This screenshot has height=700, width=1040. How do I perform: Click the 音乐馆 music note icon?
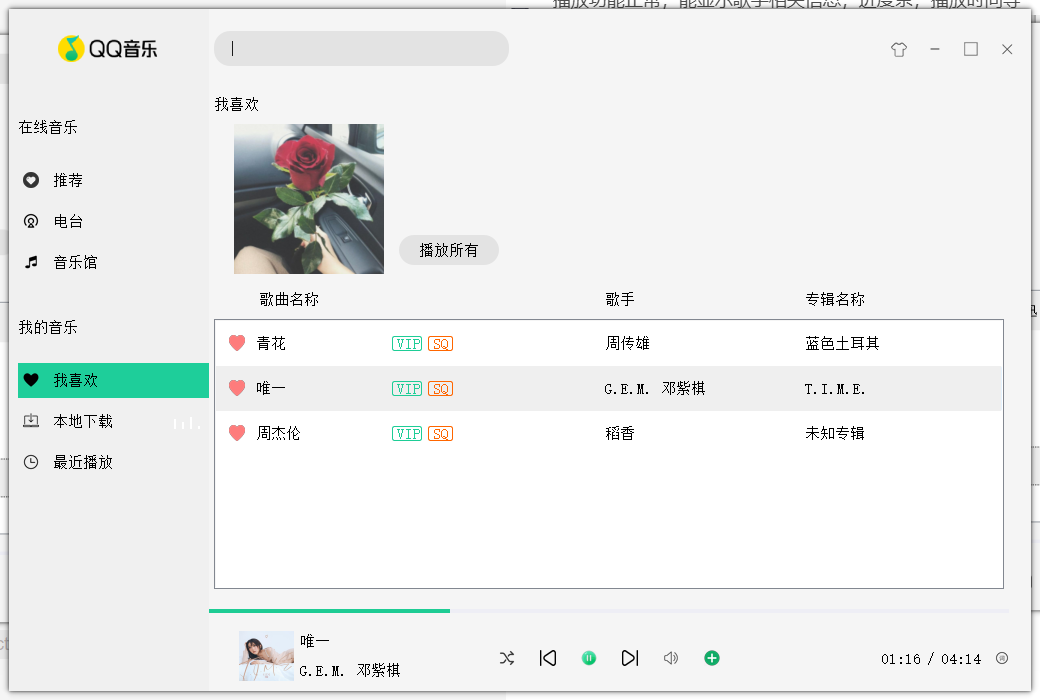click(x=31, y=263)
